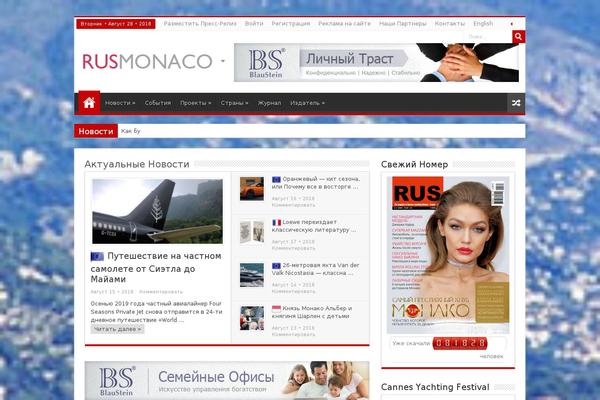Click the red Новости ticker label

[96, 131]
